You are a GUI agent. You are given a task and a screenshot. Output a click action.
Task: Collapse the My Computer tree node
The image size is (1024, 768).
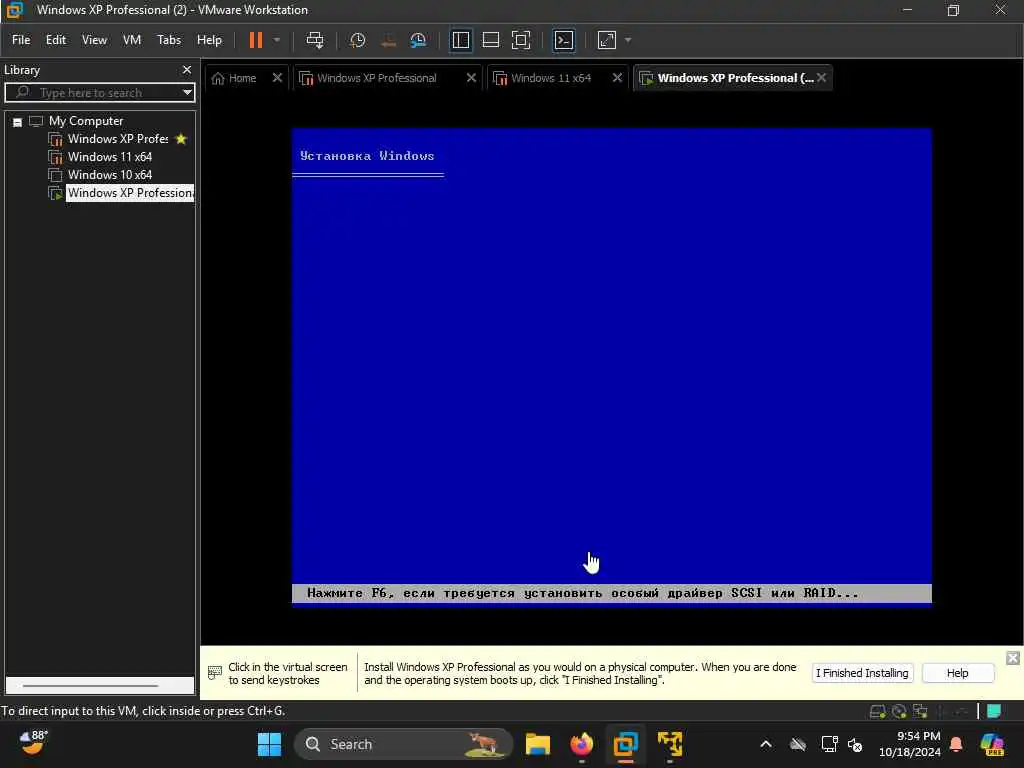pyautogui.click(x=18, y=121)
